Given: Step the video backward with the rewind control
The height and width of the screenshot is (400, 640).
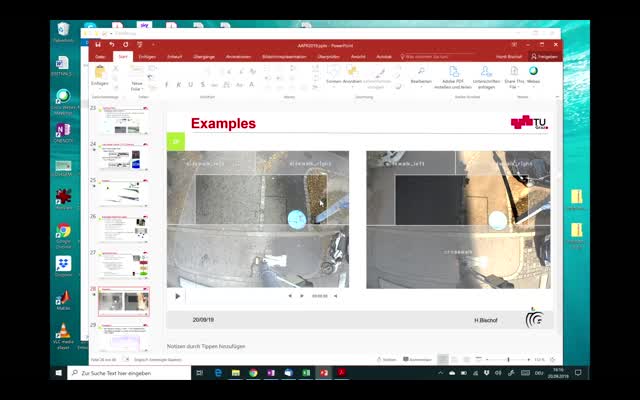Looking at the screenshot, I should pos(290,296).
